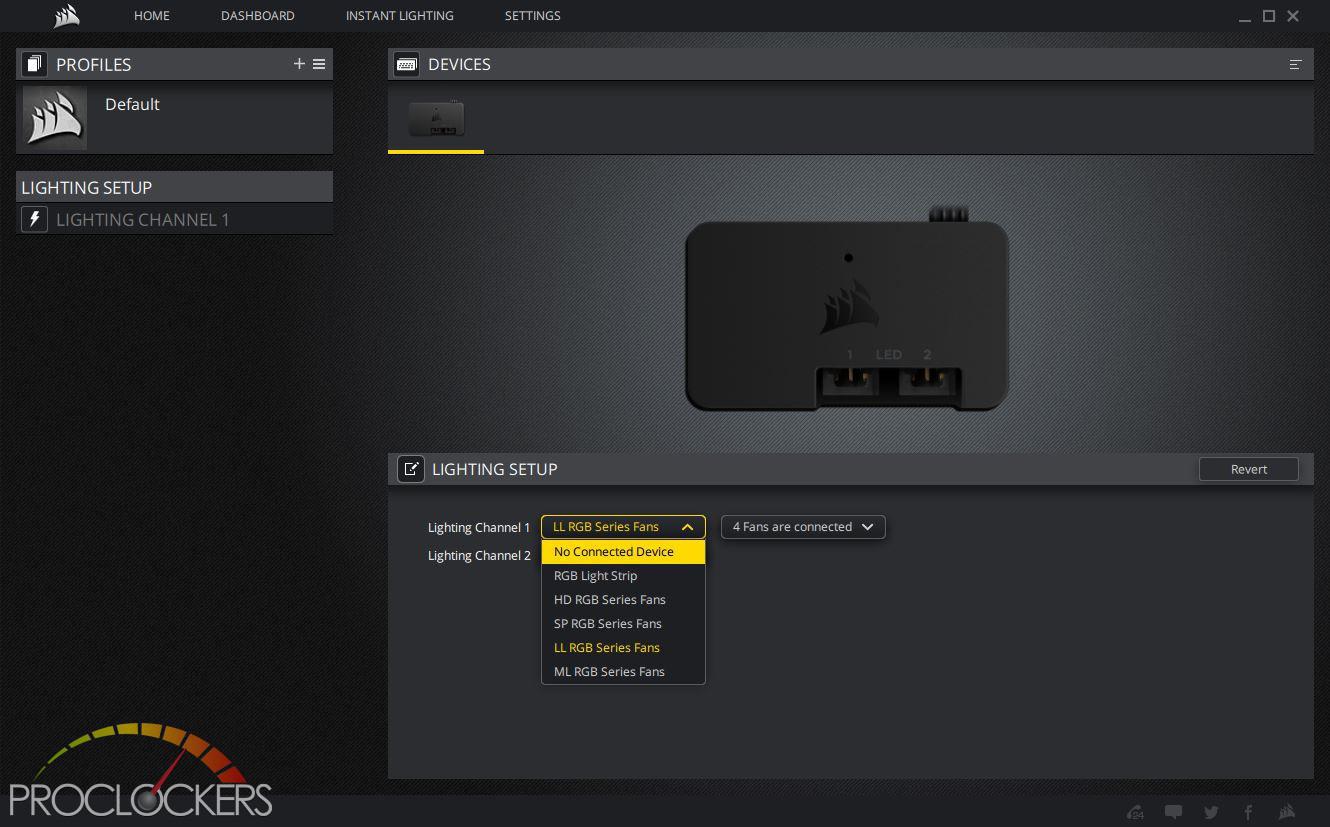Switch to the DASHBOARD tab
The height and width of the screenshot is (827, 1330).
click(258, 16)
